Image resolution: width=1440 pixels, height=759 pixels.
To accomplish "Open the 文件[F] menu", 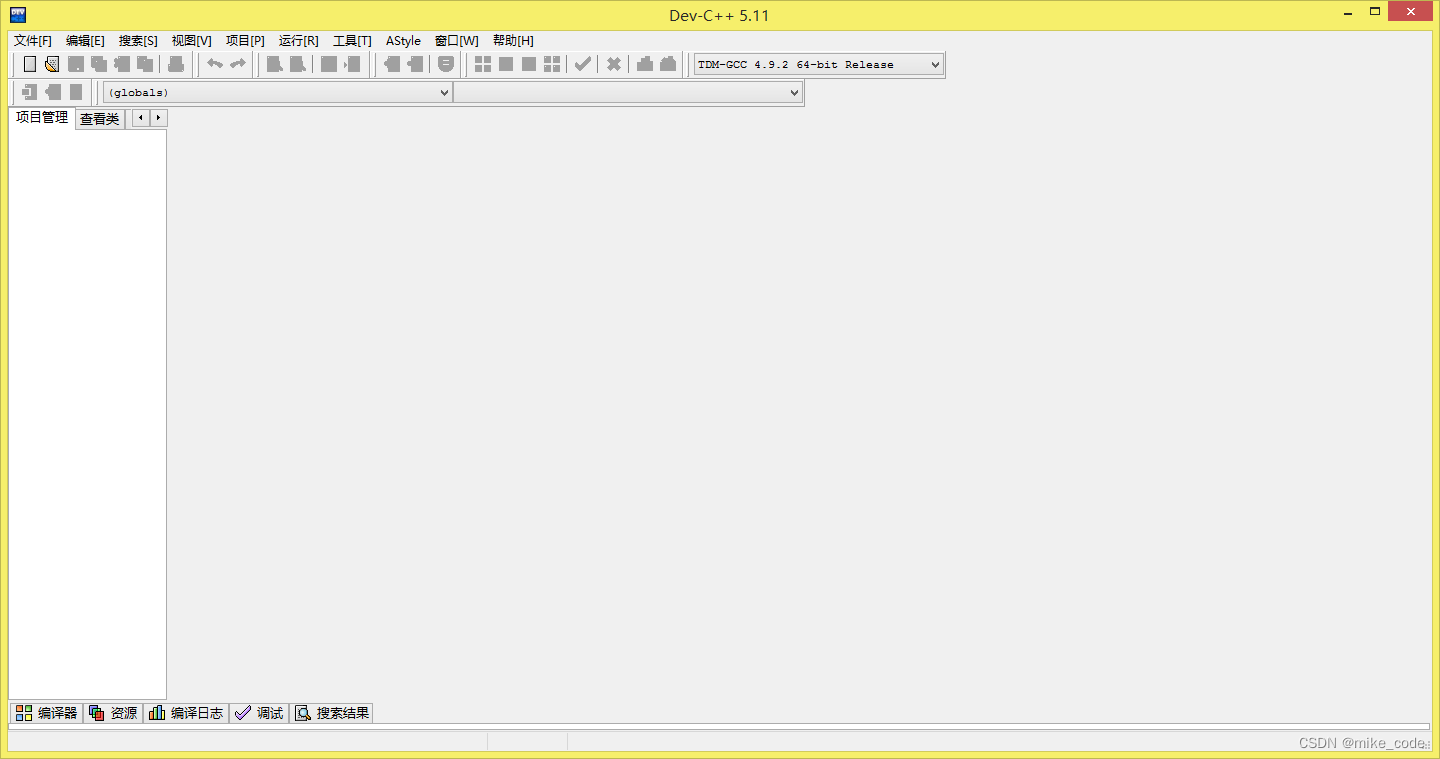I will coord(33,41).
